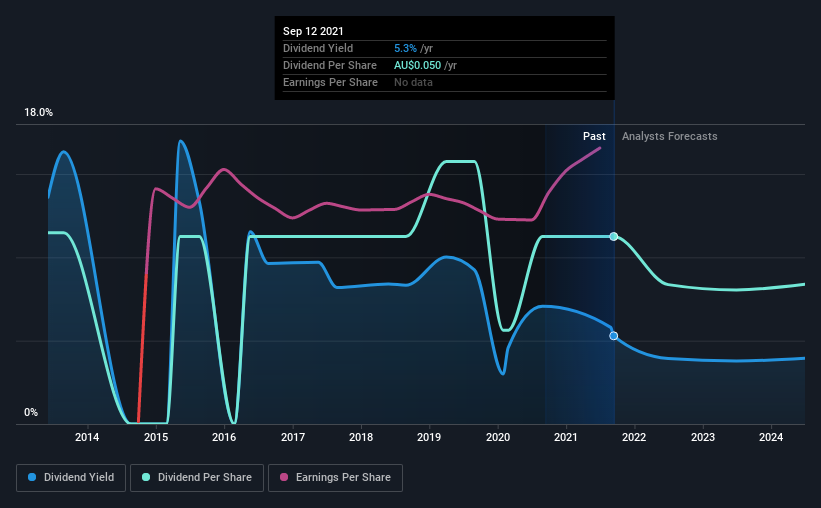This screenshot has width=821, height=508.
Task: Click the 2023 x-axis label
Action: (703, 437)
